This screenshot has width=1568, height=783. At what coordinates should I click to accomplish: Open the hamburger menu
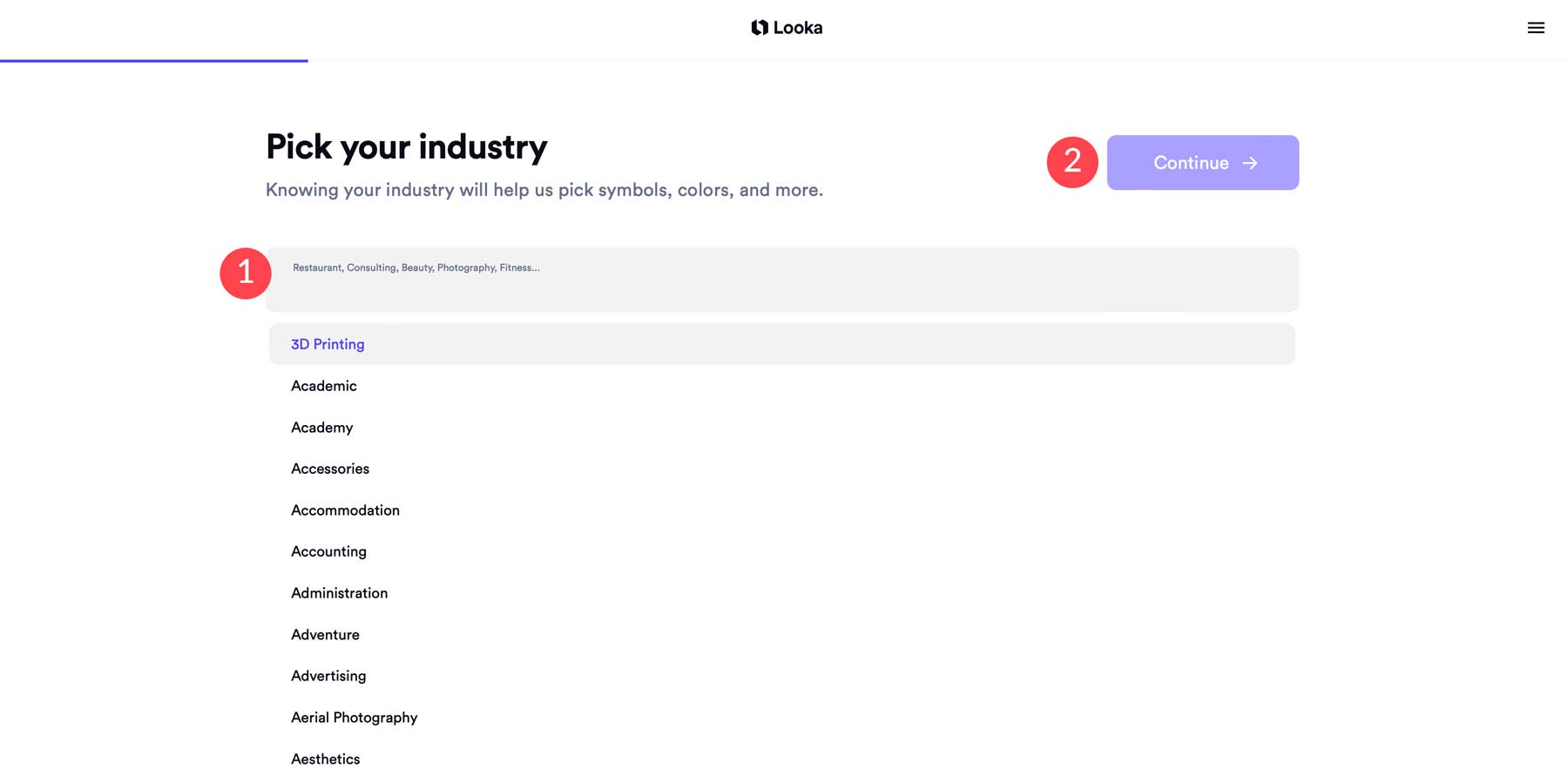(x=1535, y=27)
